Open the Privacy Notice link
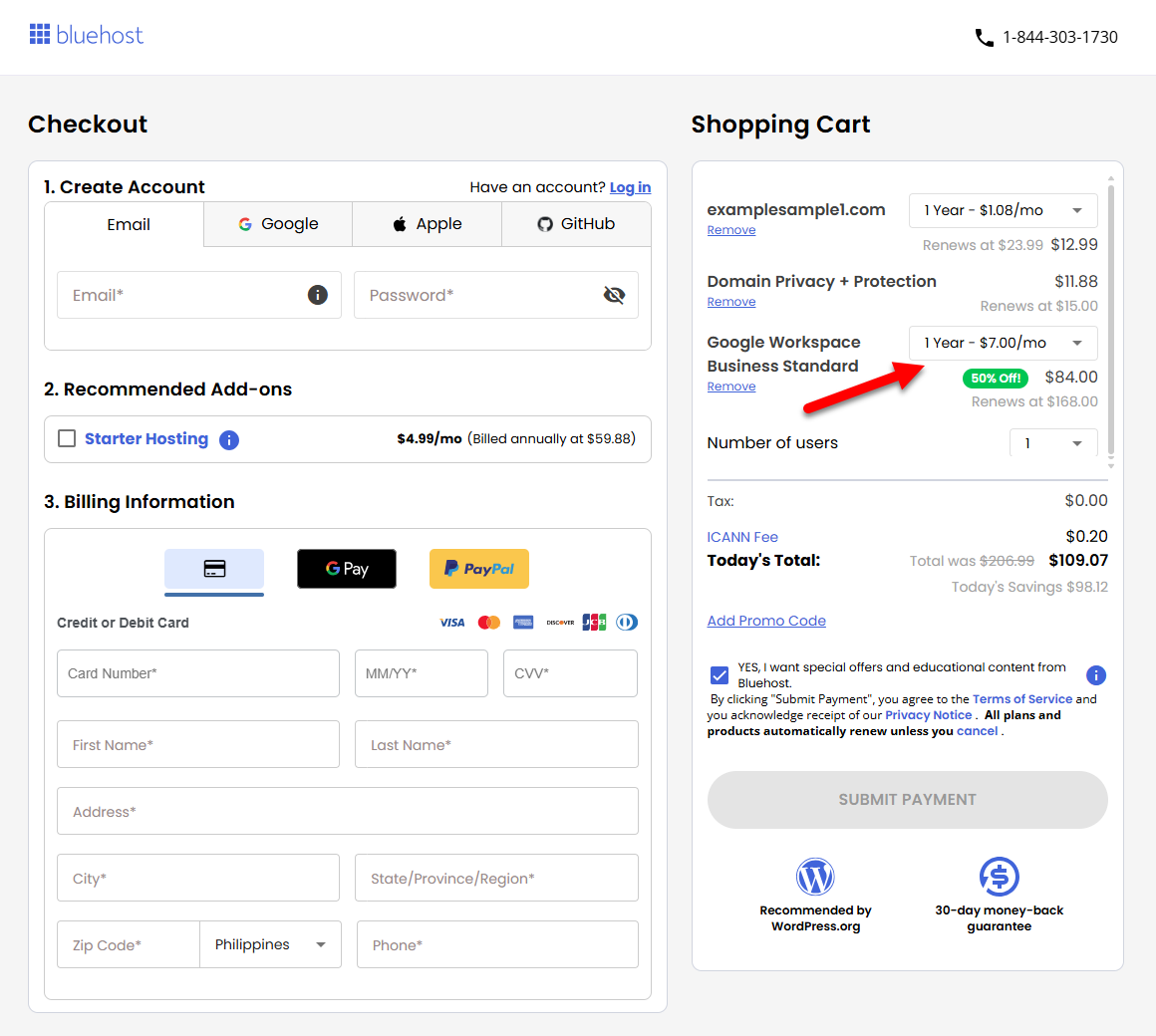The height and width of the screenshot is (1036, 1156). (928, 715)
